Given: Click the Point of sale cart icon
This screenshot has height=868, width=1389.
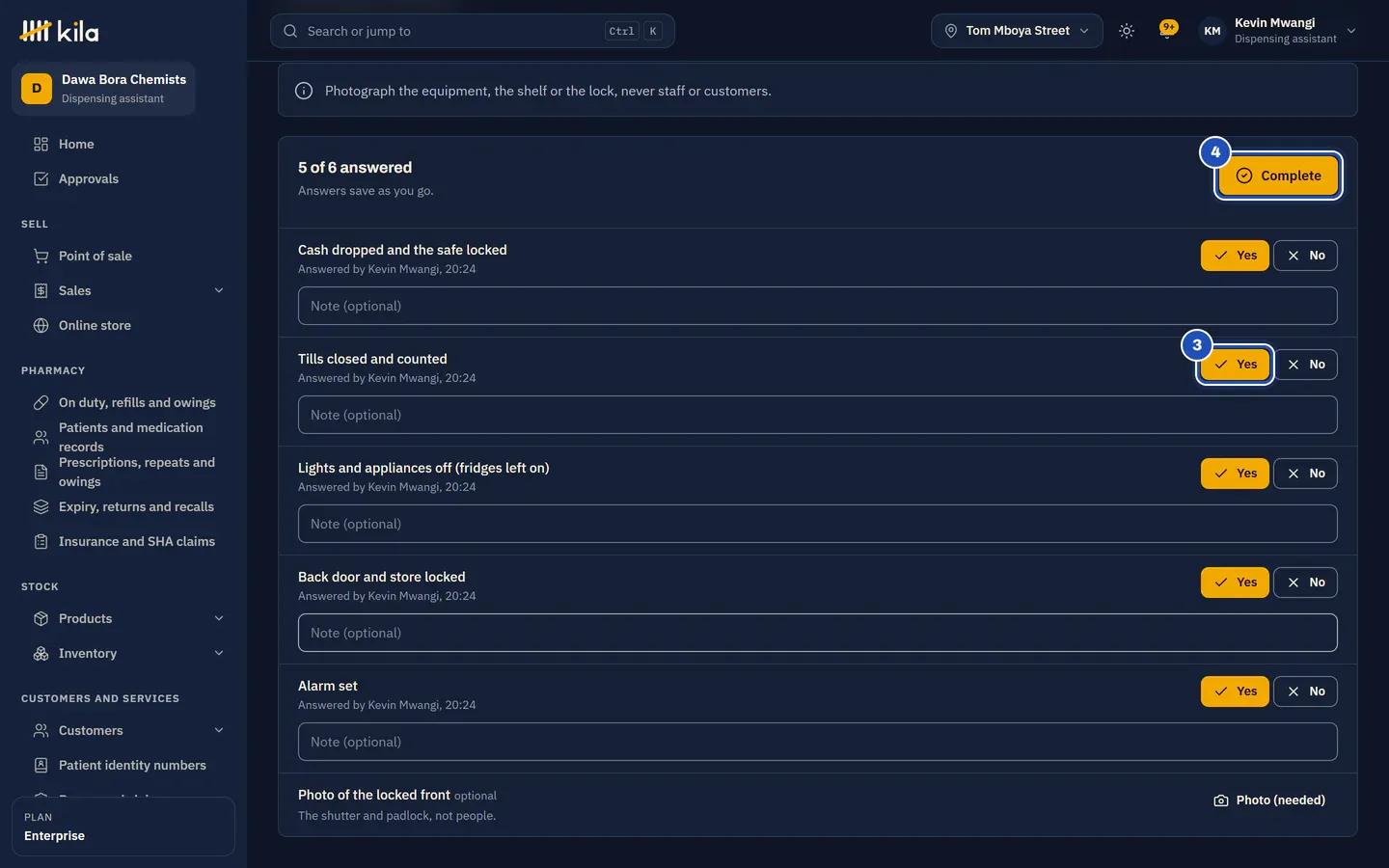Looking at the screenshot, I should coord(41,256).
